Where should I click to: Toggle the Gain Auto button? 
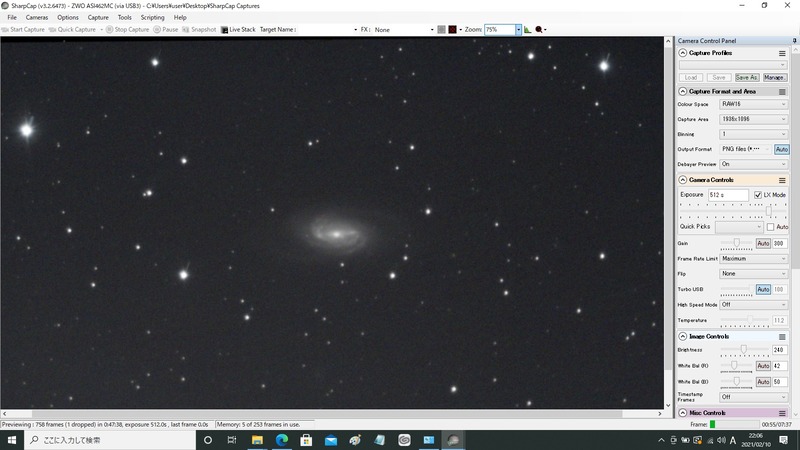coord(763,243)
